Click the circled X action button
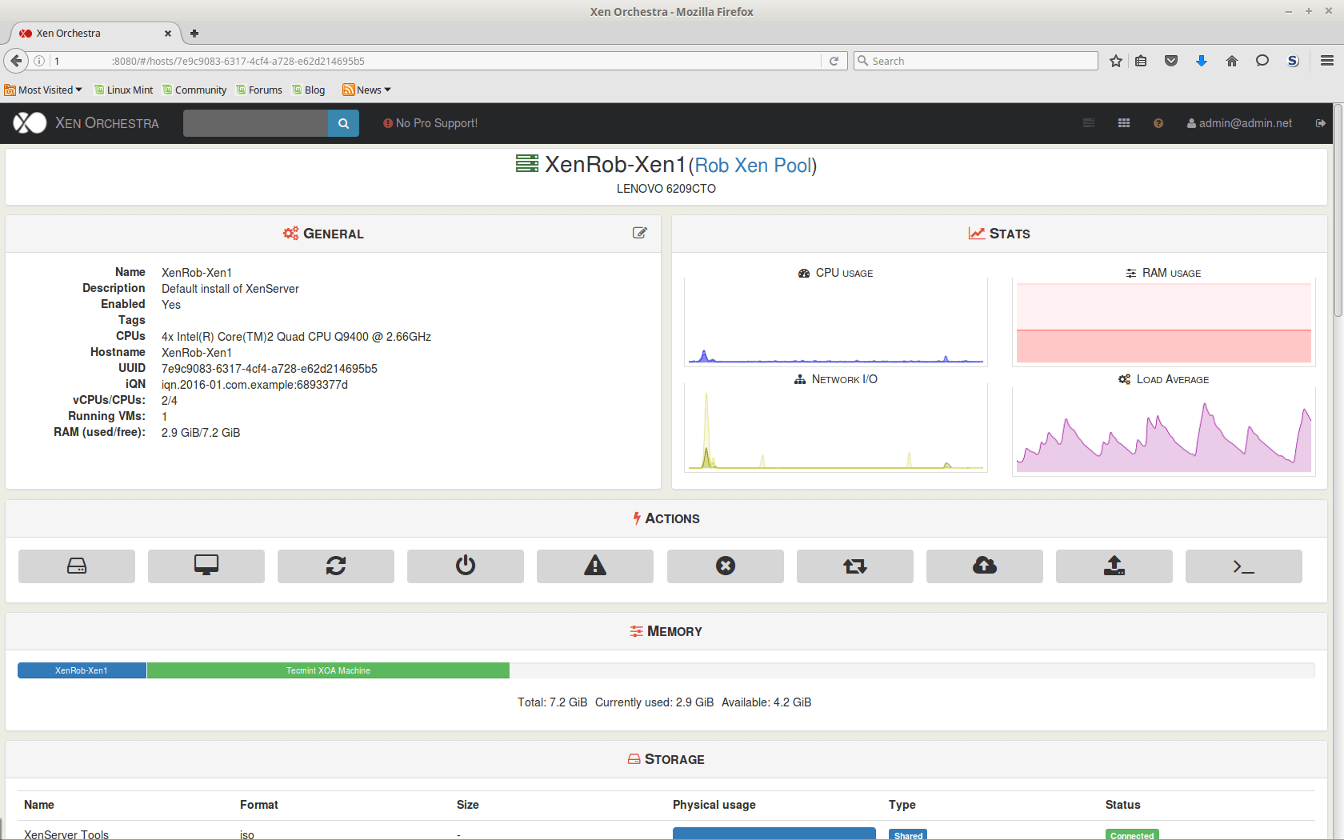Image resolution: width=1344 pixels, height=840 pixels. coord(725,566)
